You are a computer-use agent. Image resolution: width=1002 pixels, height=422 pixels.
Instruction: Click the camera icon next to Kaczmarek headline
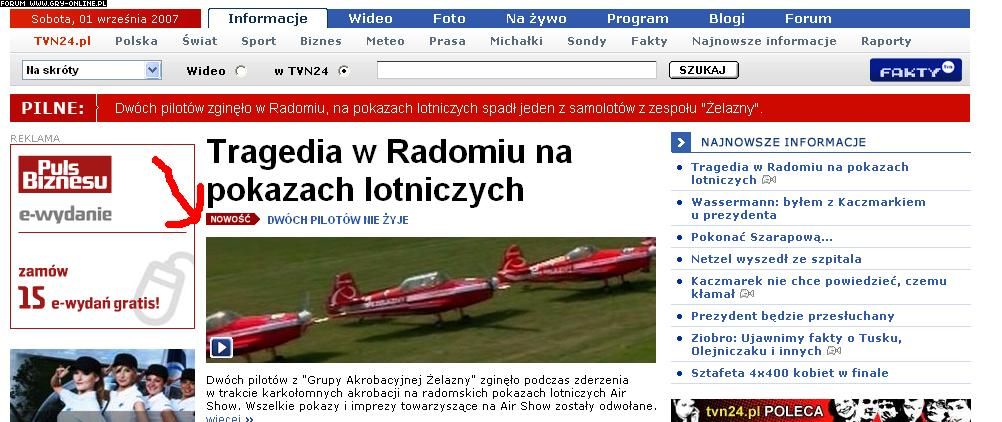pyautogui.click(x=747, y=294)
